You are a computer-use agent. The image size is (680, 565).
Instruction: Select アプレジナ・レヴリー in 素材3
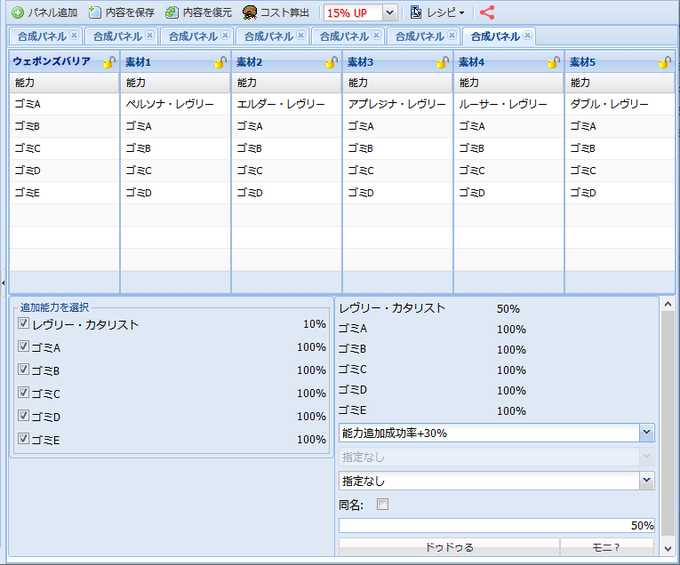click(397, 104)
